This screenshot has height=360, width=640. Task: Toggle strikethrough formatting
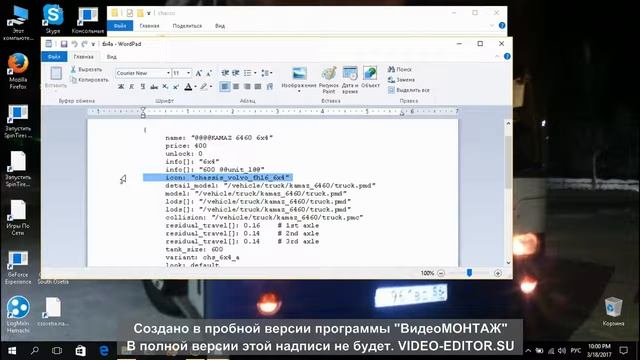[154, 87]
